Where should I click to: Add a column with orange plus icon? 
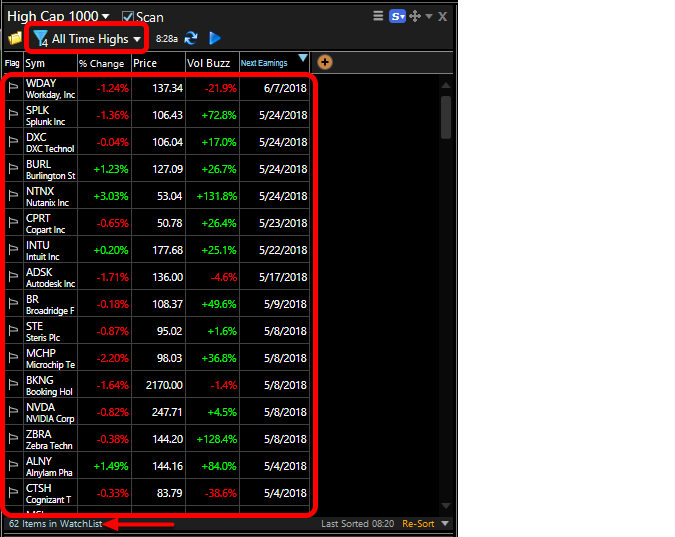point(325,62)
